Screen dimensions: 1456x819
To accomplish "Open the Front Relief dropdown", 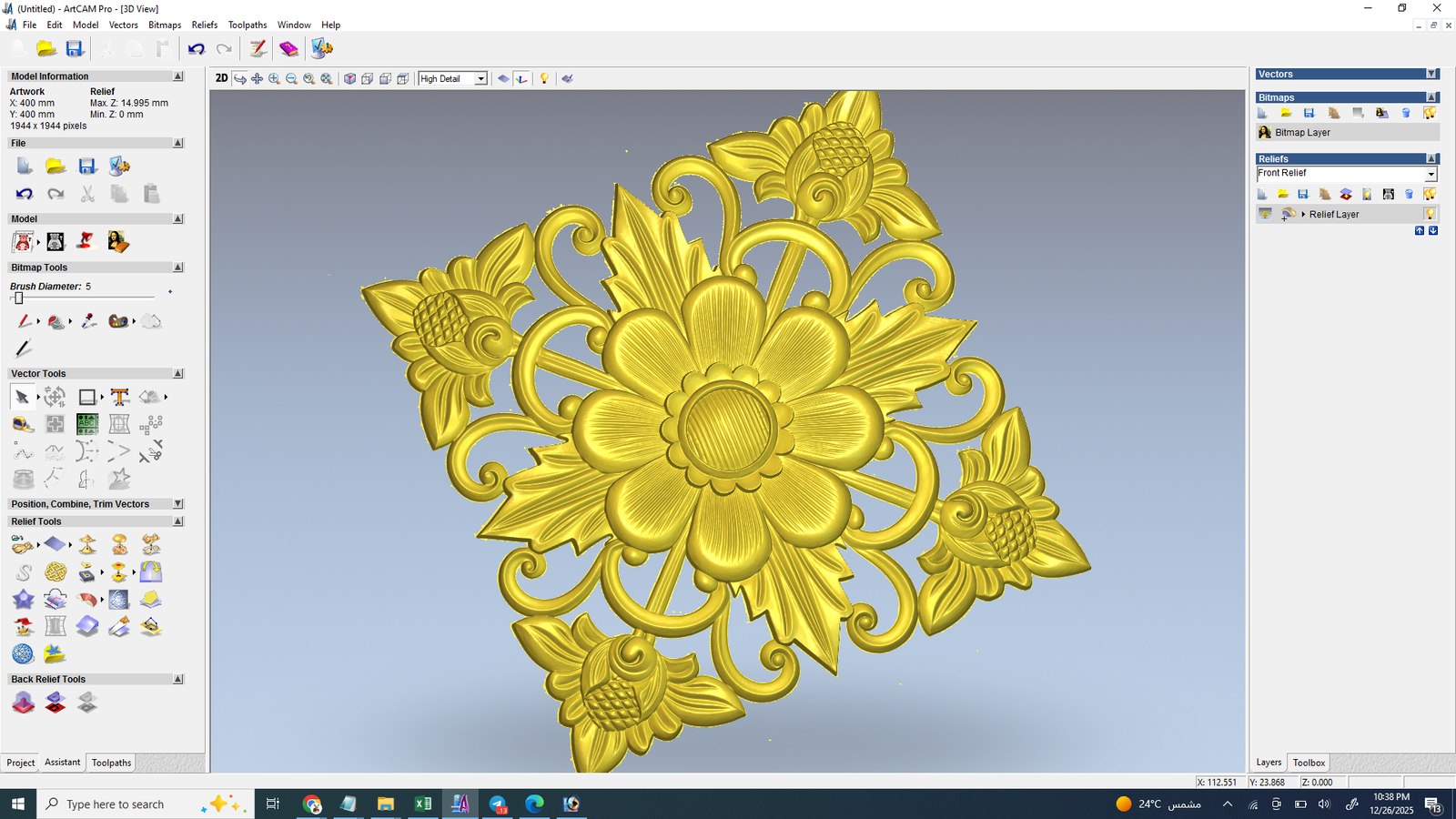I will click(x=1431, y=174).
